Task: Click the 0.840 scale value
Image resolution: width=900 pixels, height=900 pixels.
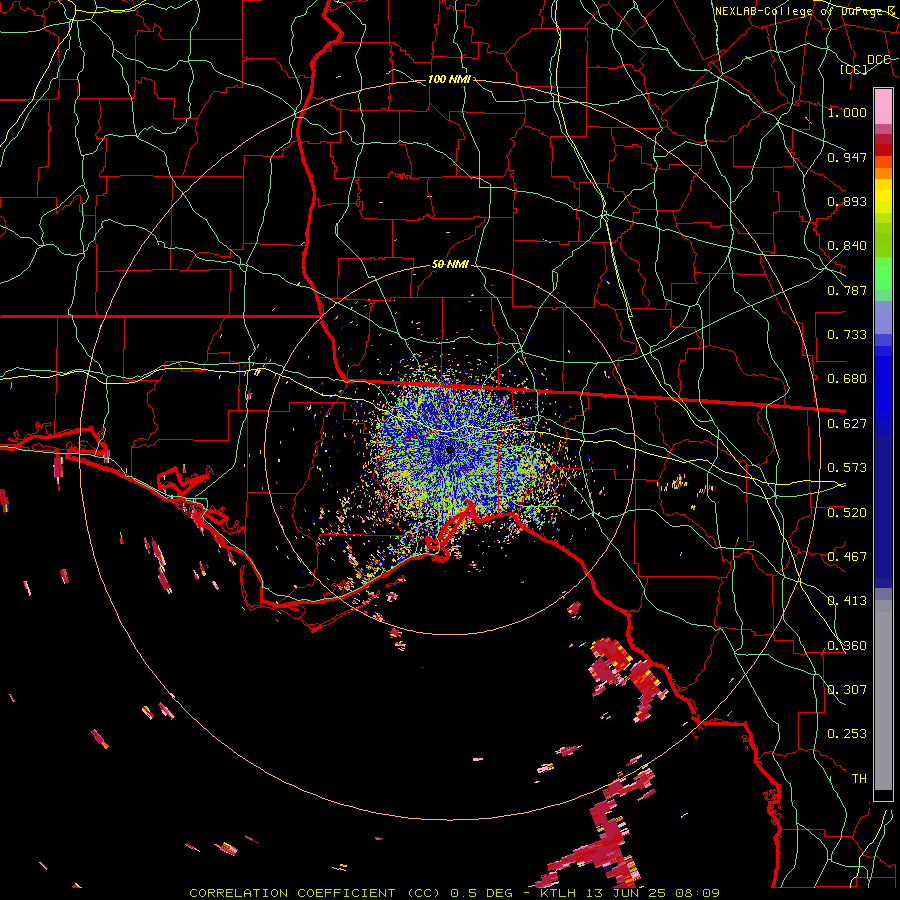Action: (847, 246)
